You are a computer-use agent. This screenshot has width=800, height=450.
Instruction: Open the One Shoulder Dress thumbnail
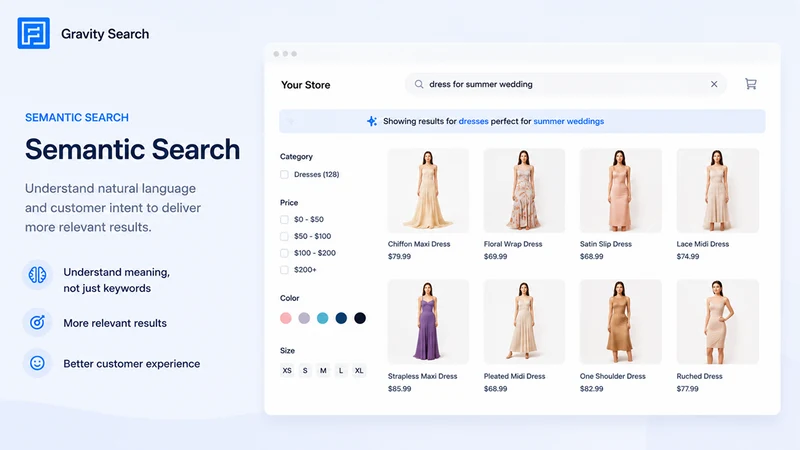(620, 321)
